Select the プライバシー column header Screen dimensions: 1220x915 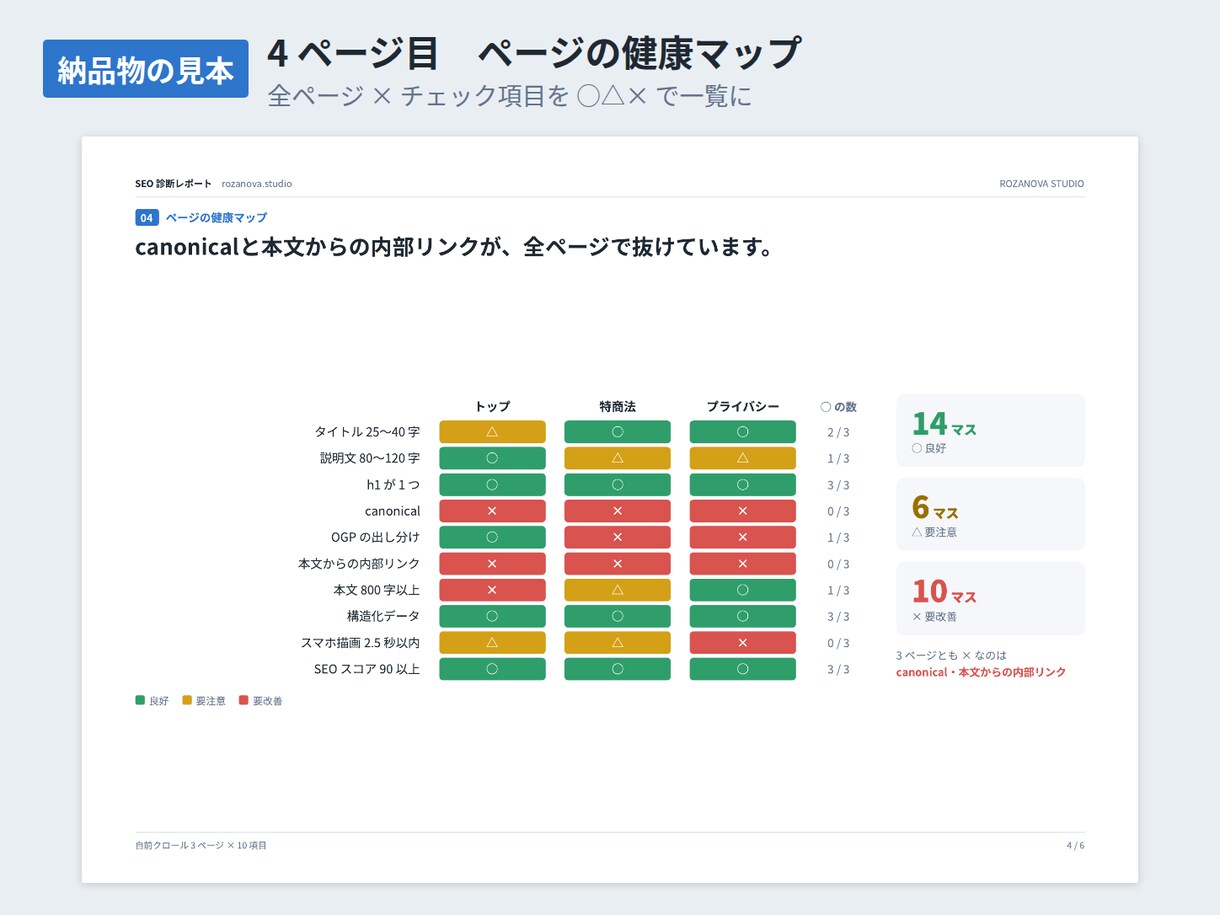(742, 407)
